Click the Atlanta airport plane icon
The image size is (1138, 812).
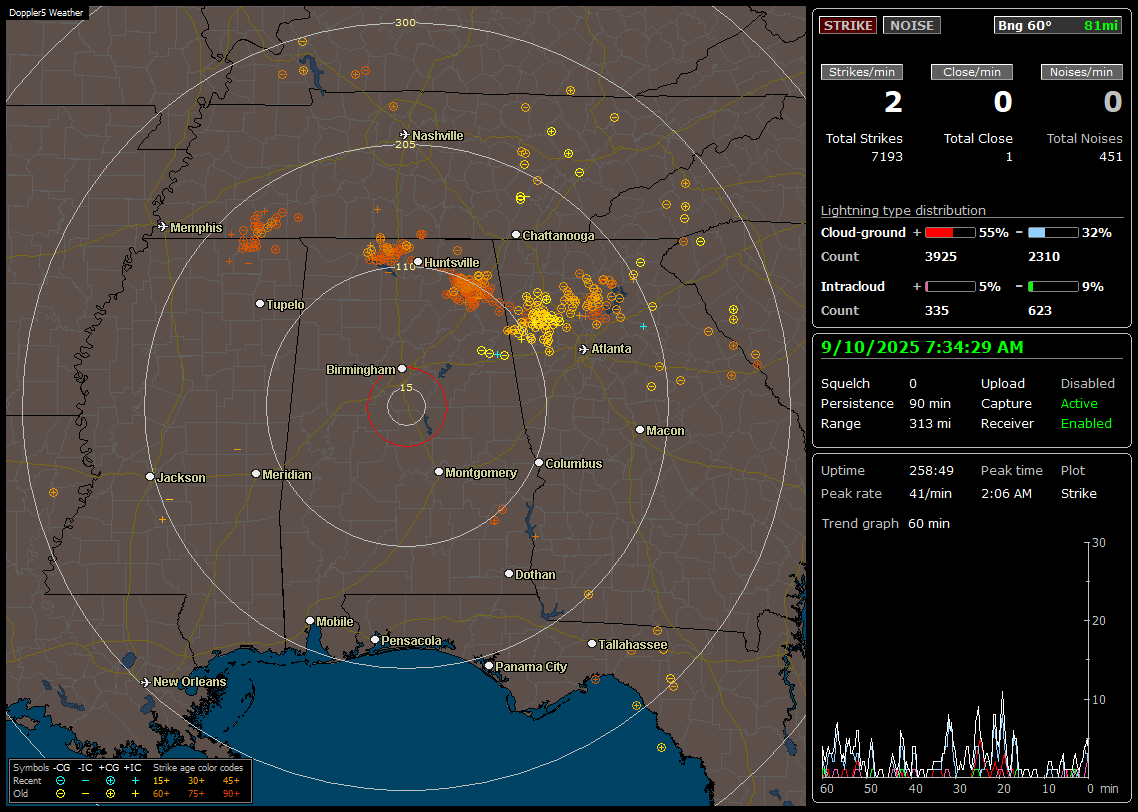[584, 349]
